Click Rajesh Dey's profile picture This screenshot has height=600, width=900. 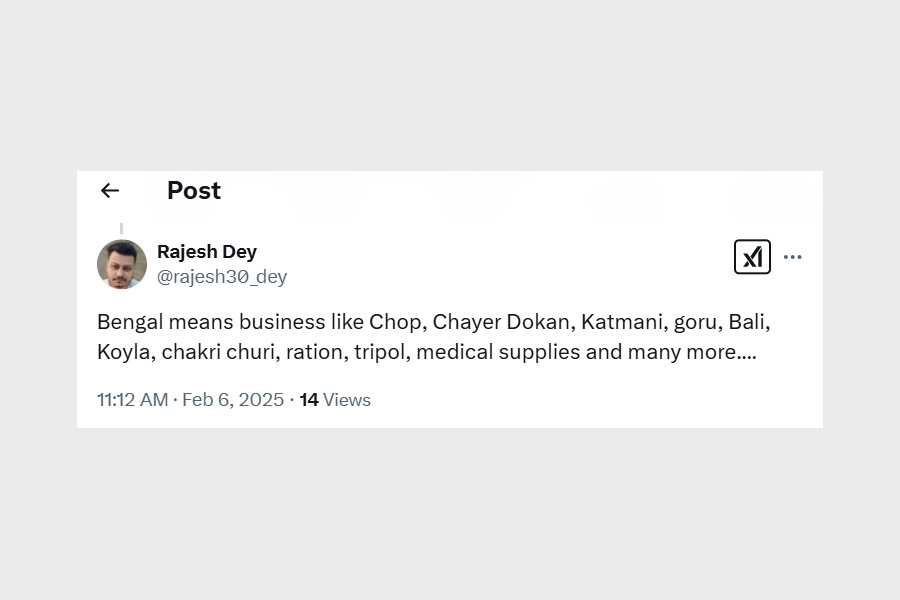122,264
